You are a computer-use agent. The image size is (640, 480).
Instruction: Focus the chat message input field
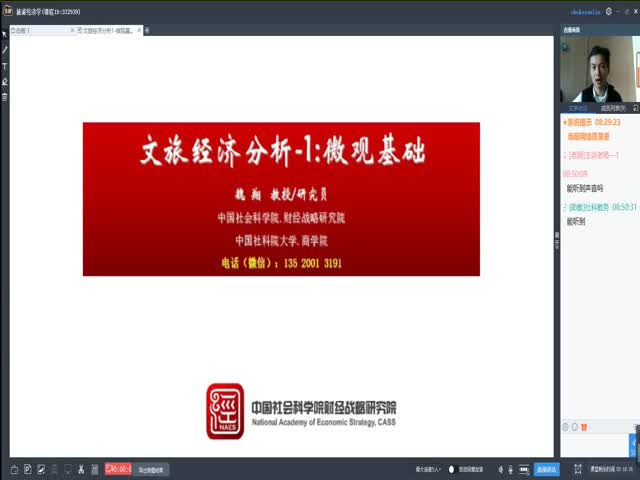click(x=594, y=445)
